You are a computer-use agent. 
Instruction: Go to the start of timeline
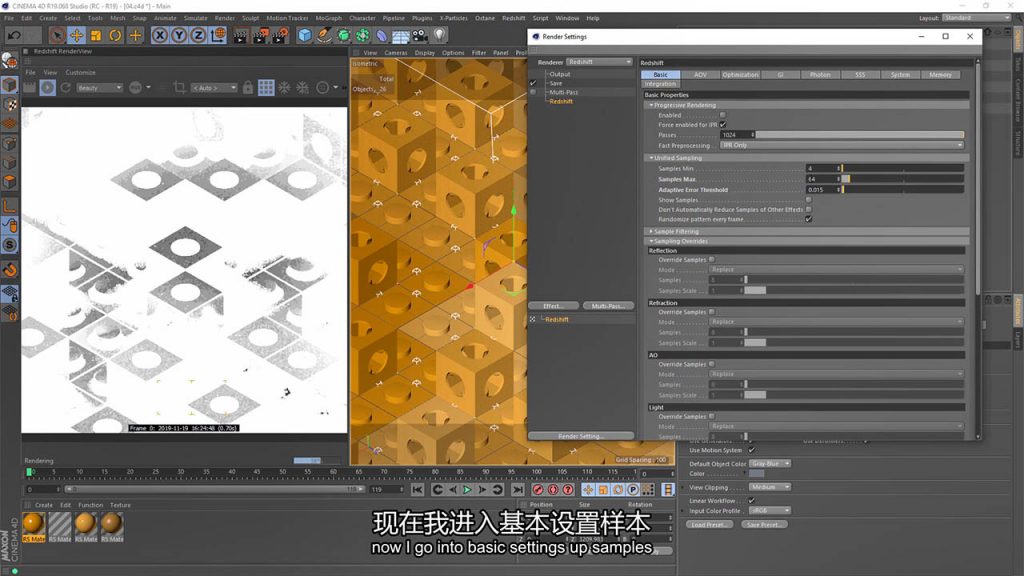coord(418,490)
